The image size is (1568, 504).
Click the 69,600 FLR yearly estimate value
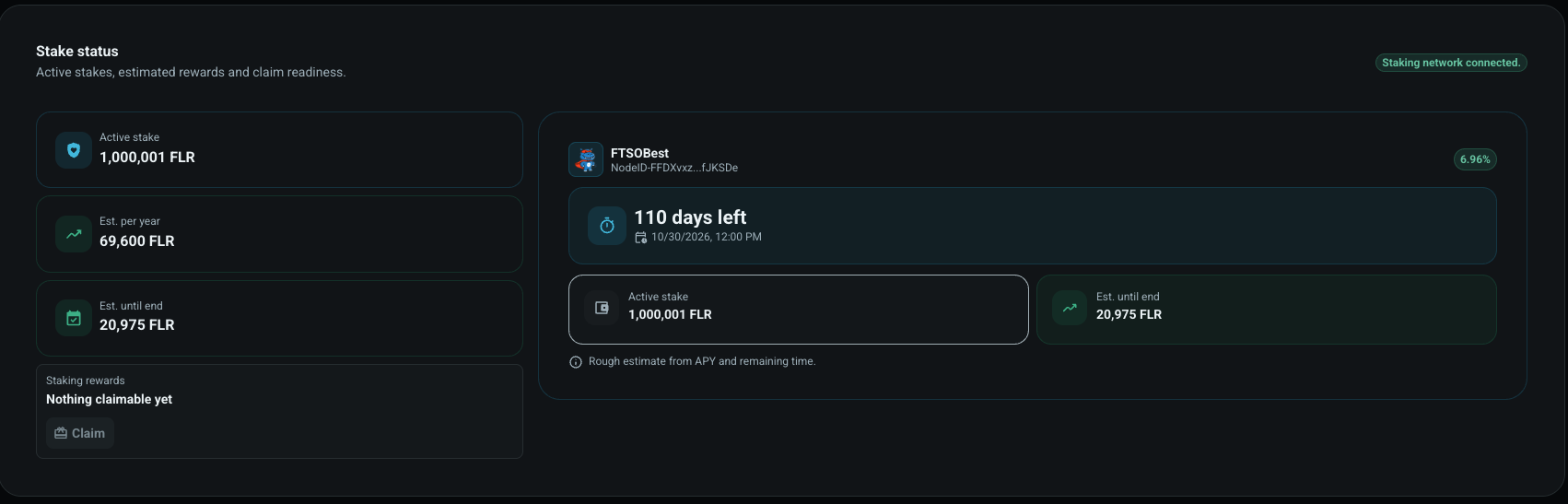coord(136,241)
